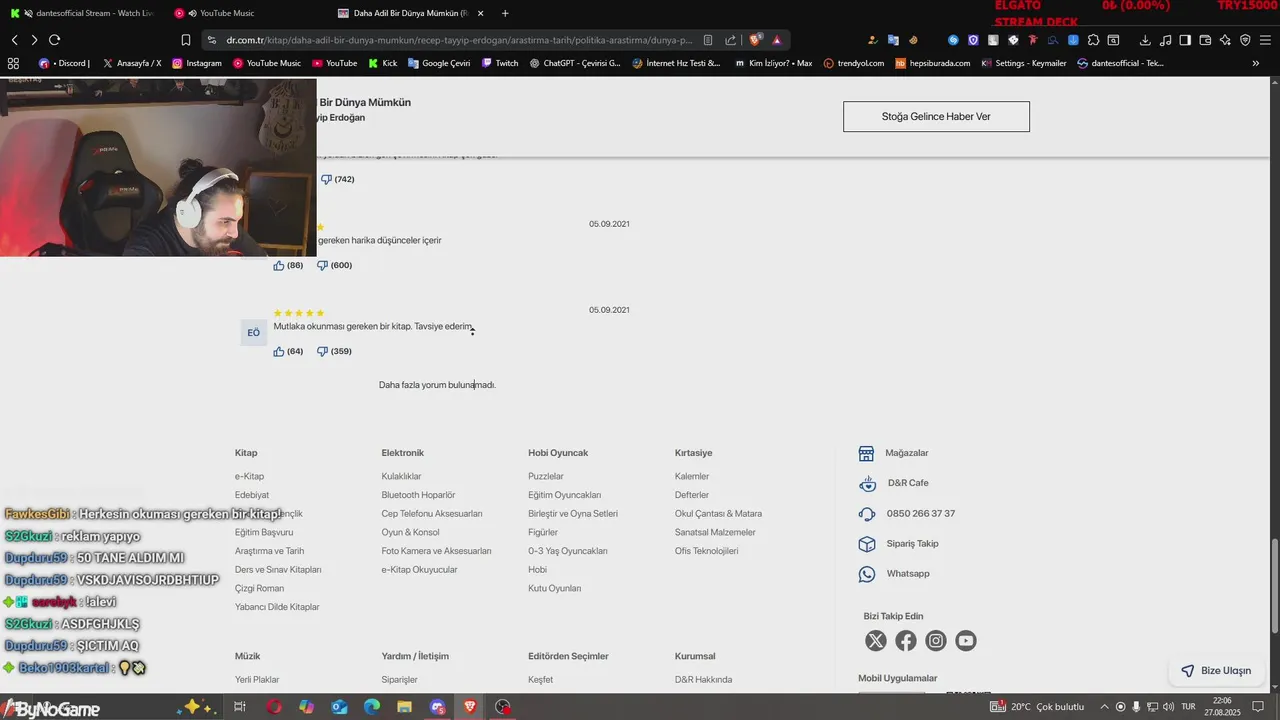The height and width of the screenshot is (720, 1280).
Task: Open D&R YouTube social icon
Action: click(966, 641)
